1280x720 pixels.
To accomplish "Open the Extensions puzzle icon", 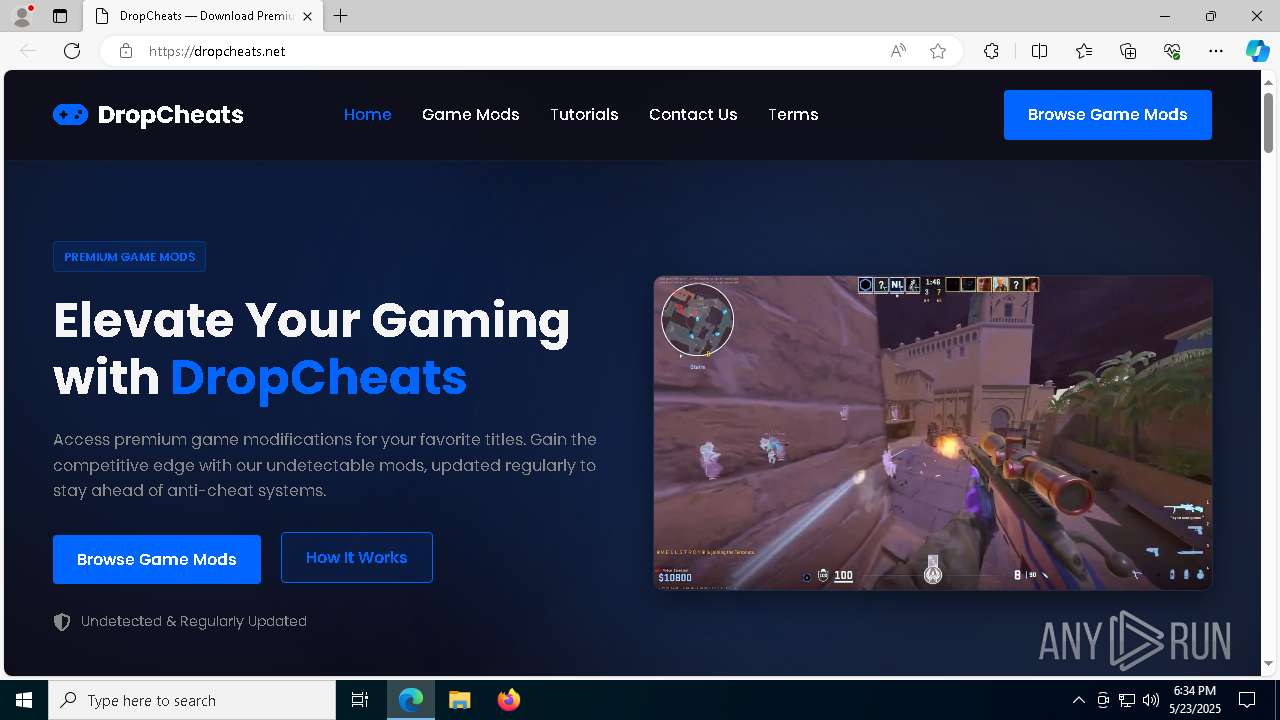I will coord(991,51).
